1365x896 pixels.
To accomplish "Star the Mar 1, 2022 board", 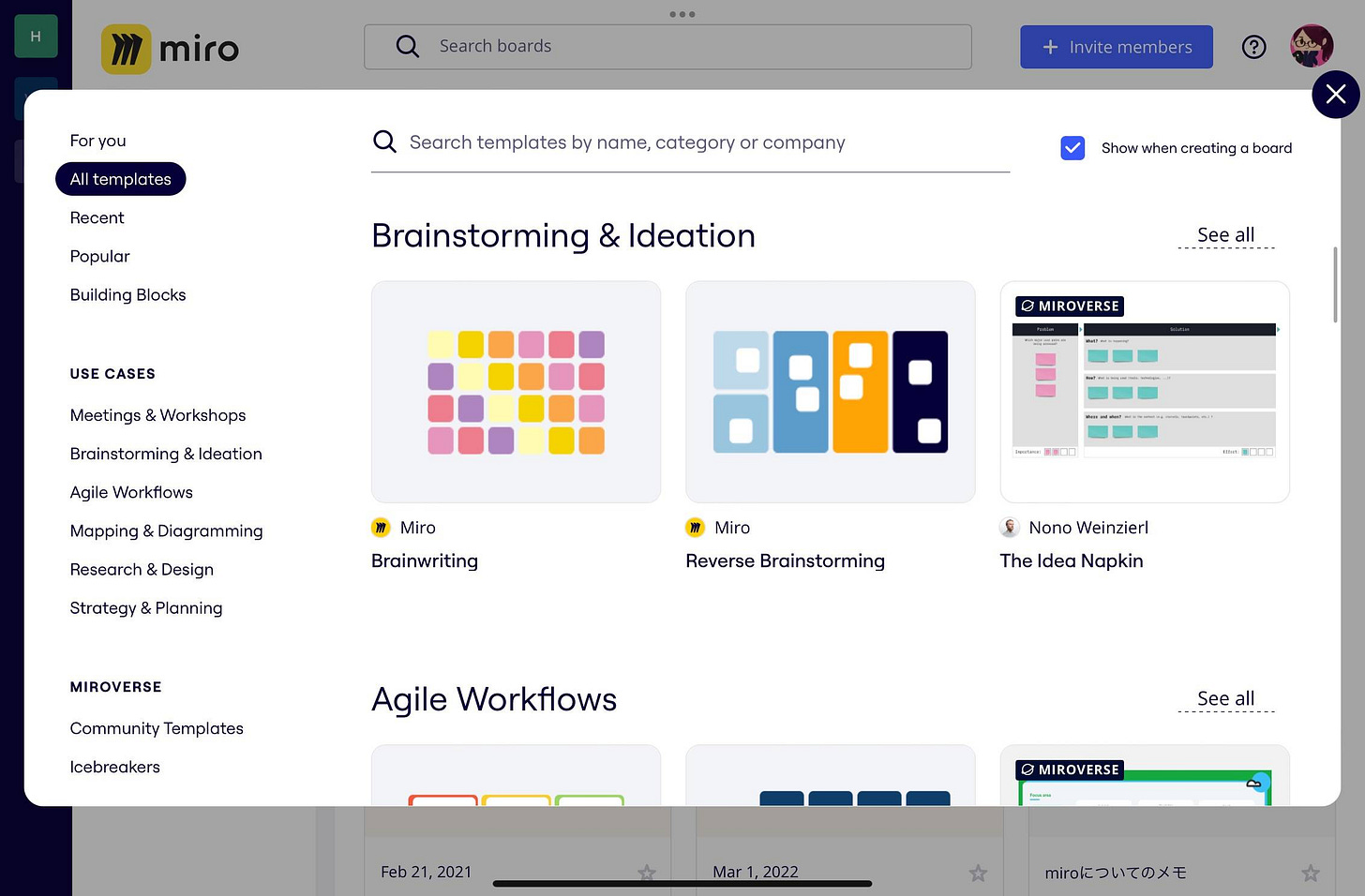I will (978, 874).
